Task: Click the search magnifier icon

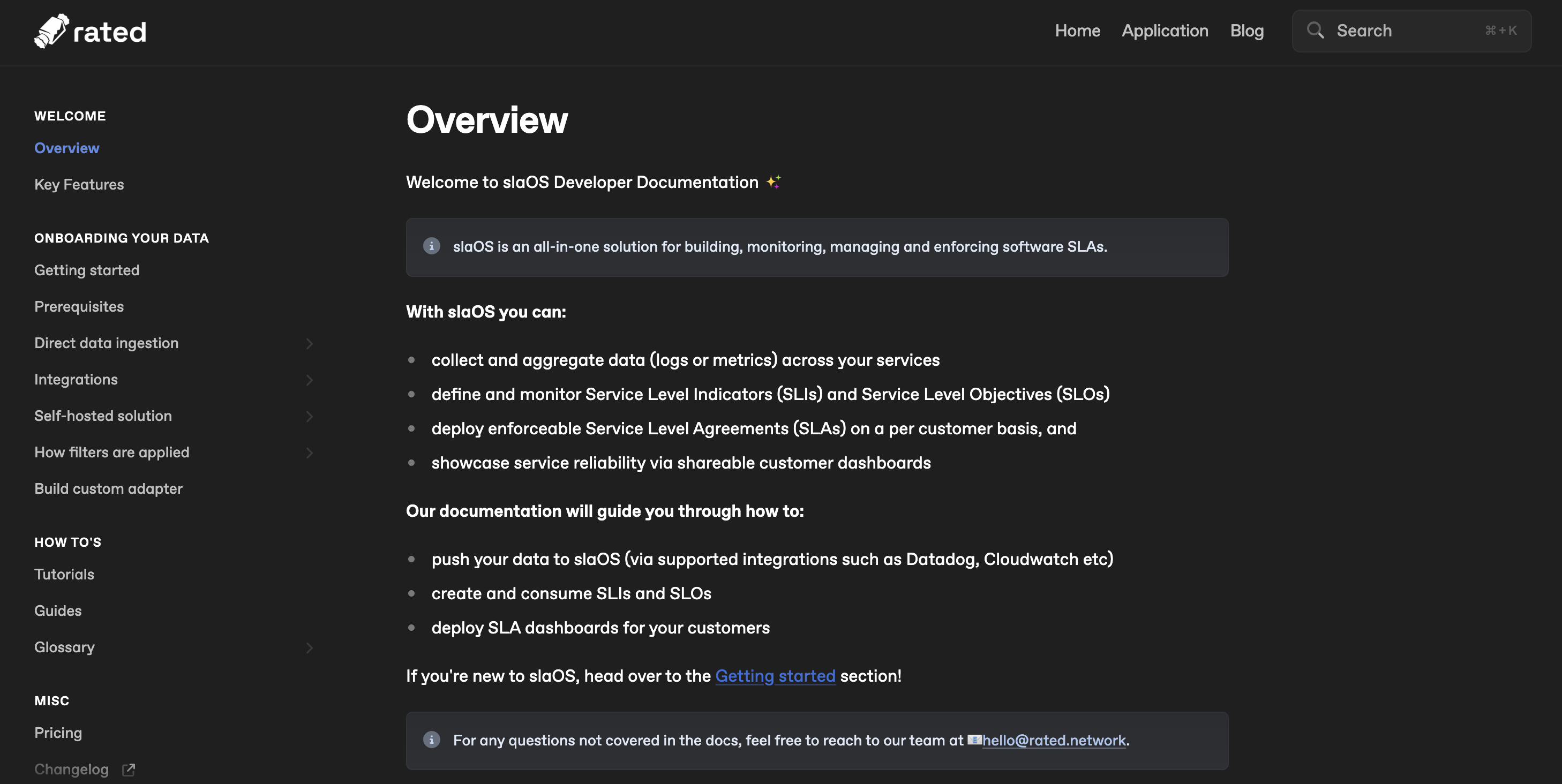Action: click(1315, 31)
